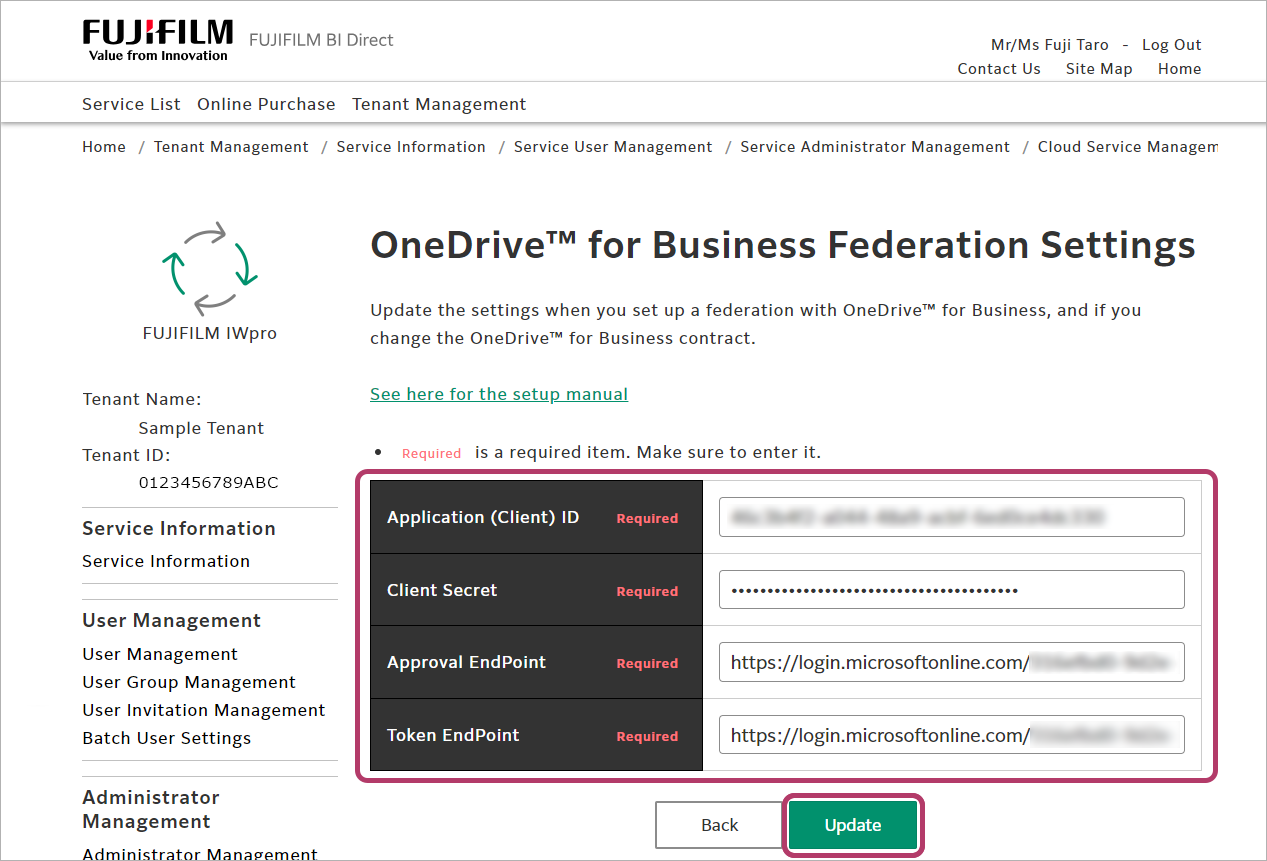Click the FUJIFILM IWpro arrows icon

(x=210, y=268)
